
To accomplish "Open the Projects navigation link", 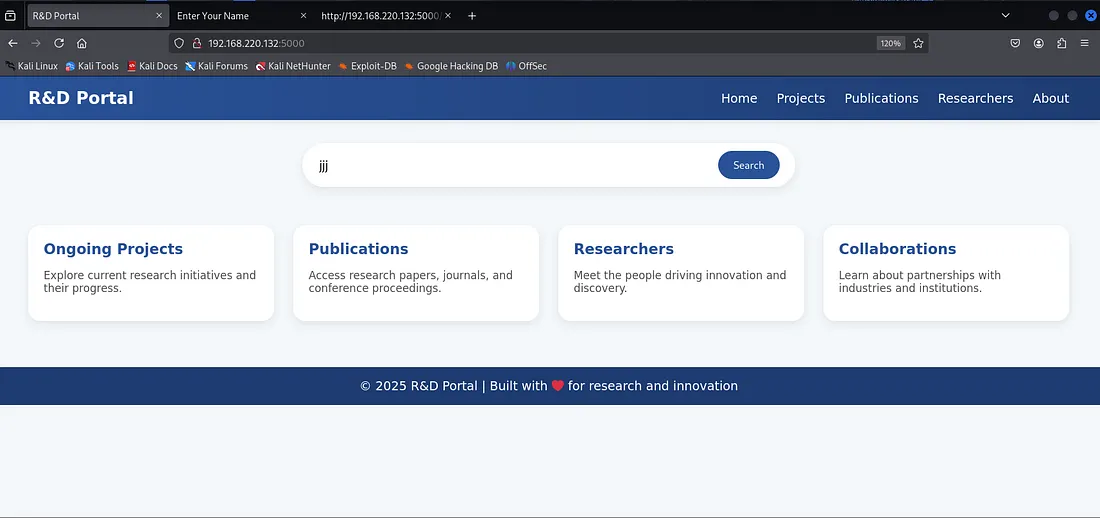I will click(800, 98).
